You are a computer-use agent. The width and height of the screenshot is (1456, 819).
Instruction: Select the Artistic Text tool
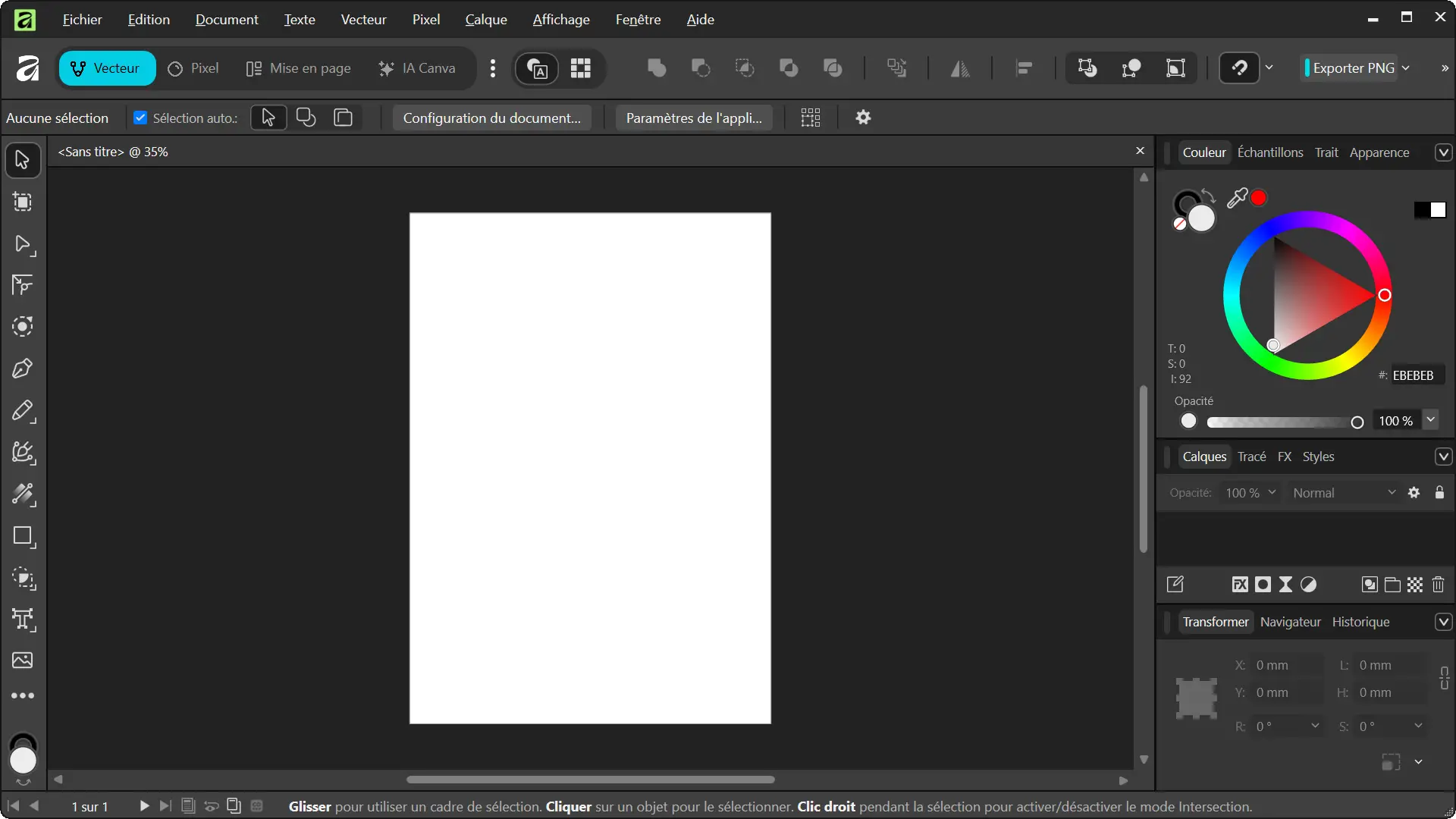tap(23, 620)
